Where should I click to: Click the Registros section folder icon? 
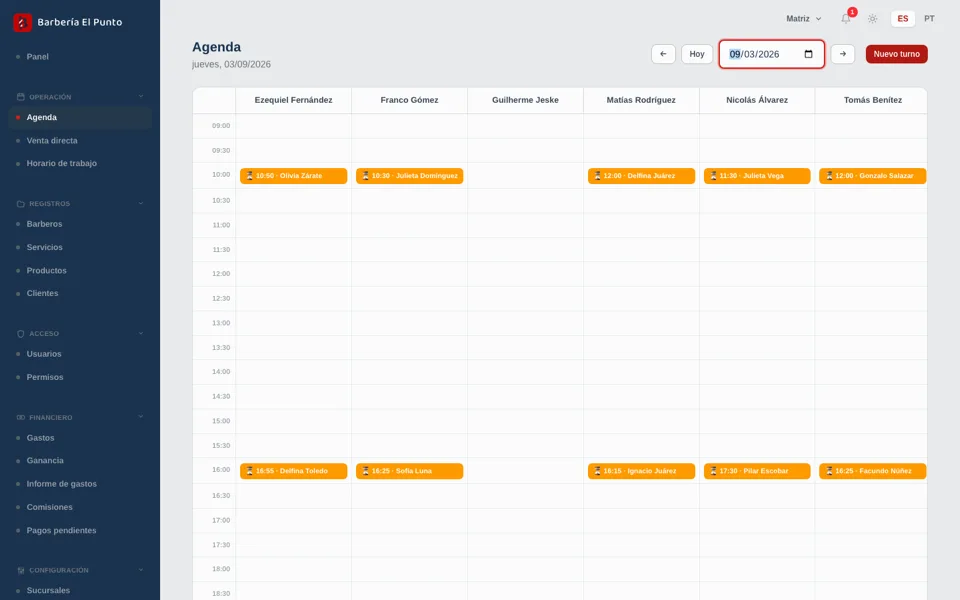(x=20, y=203)
